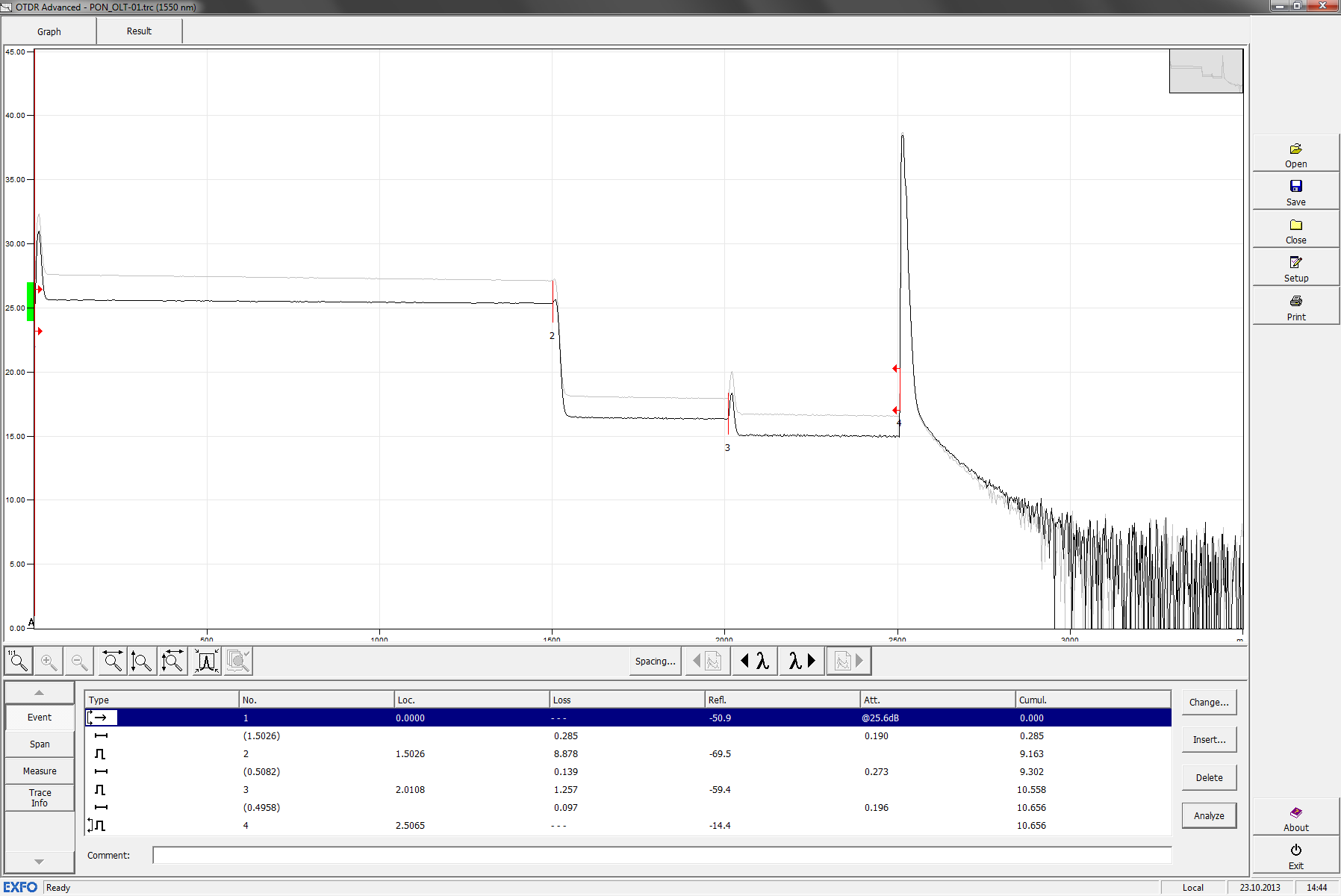1341x896 pixels.
Task: Click the Type column header
Action: pyautogui.click(x=161, y=700)
